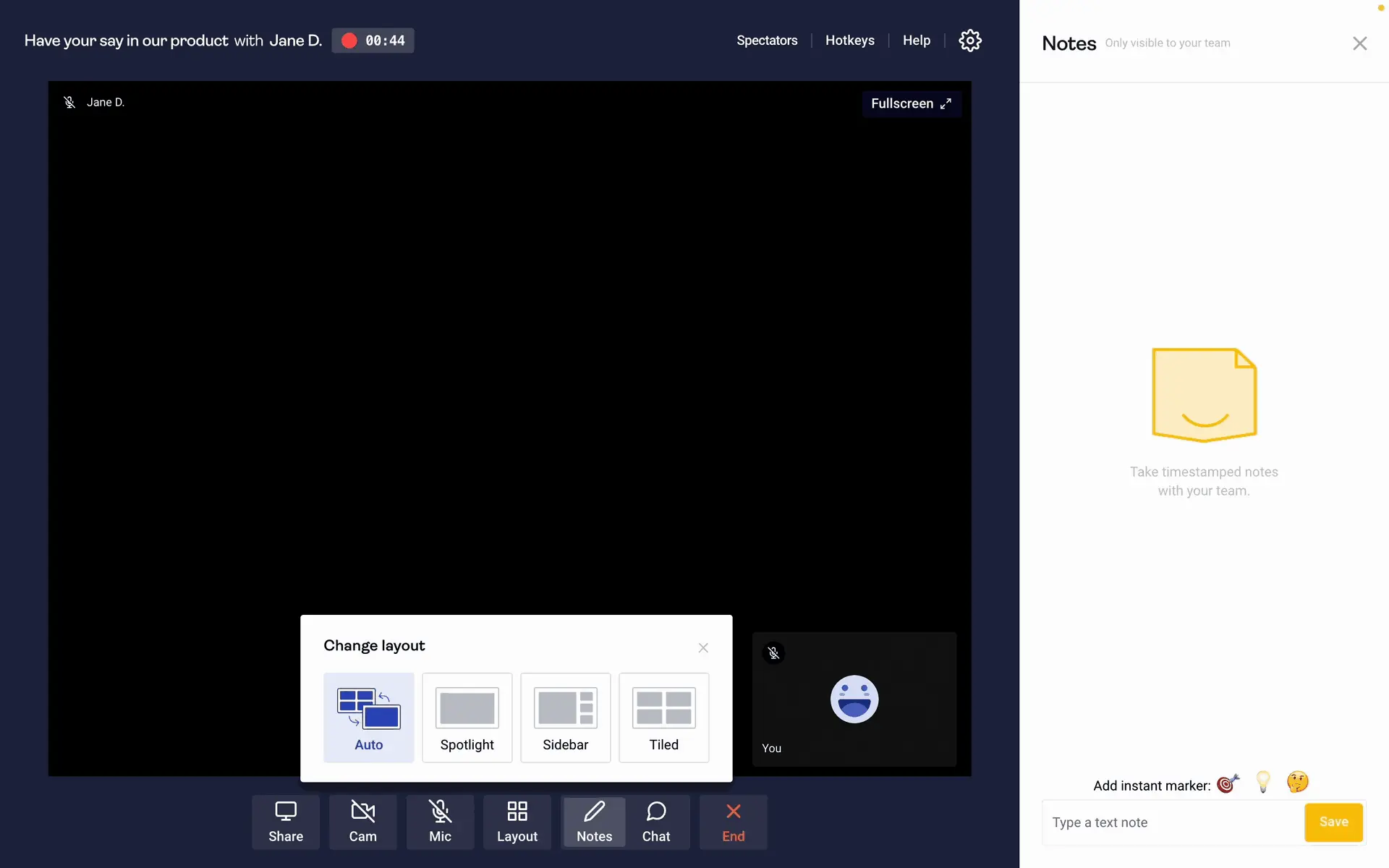The height and width of the screenshot is (868, 1389).
Task: Switch to Tiled layout
Action: click(x=664, y=718)
